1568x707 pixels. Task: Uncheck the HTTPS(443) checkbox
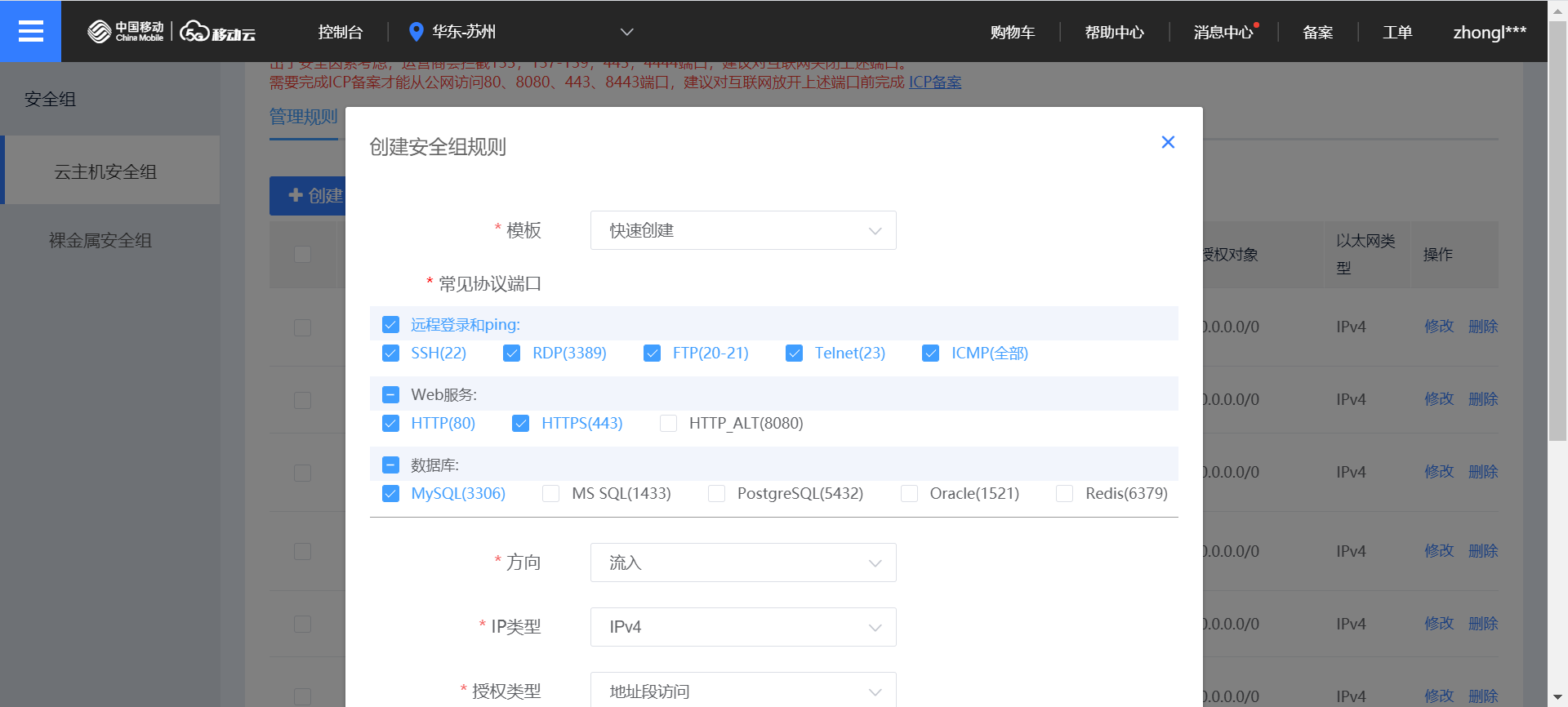pos(521,423)
